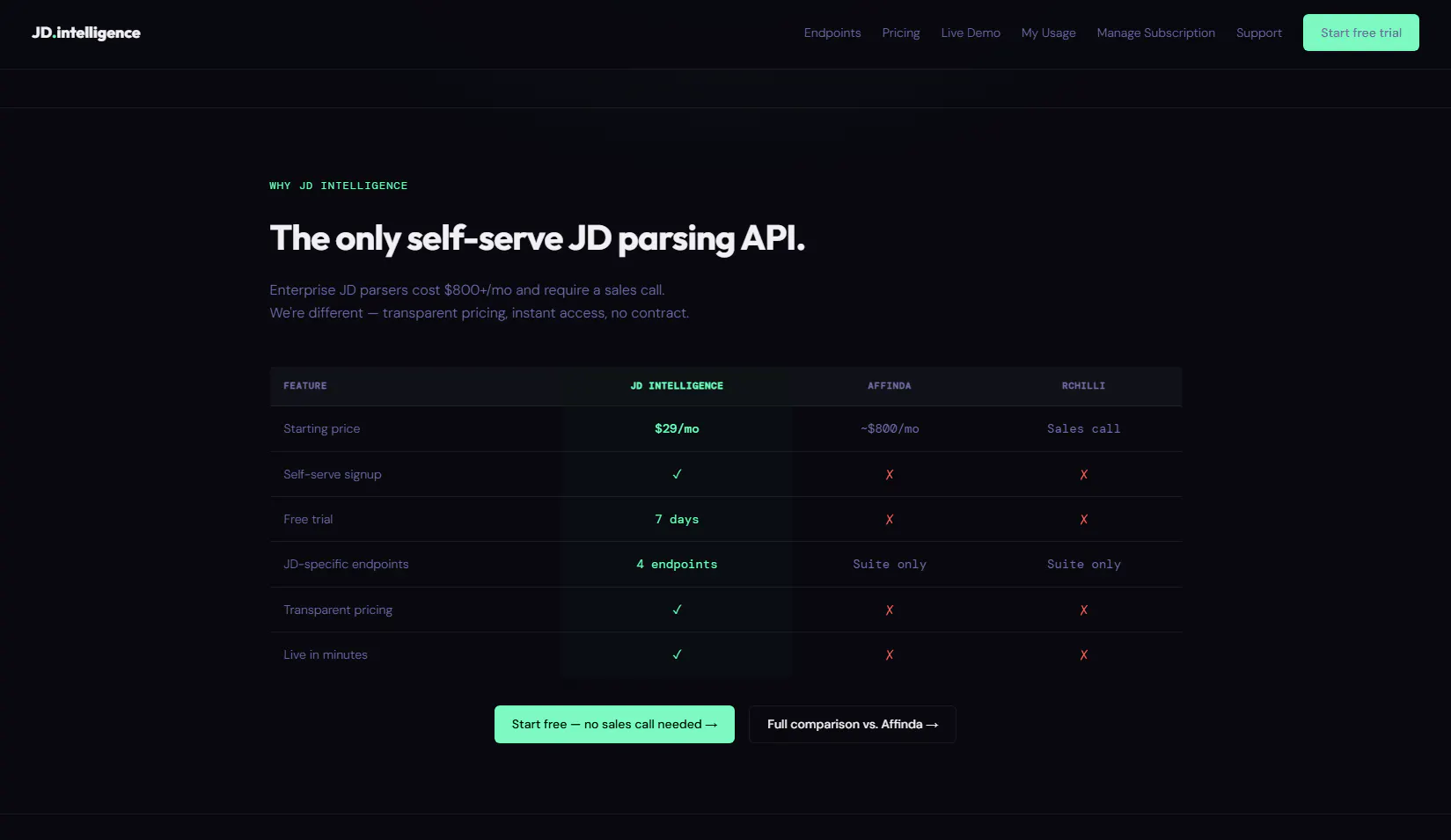
Task: Click Affinda's red X in Live in minutes row
Action: click(x=890, y=654)
